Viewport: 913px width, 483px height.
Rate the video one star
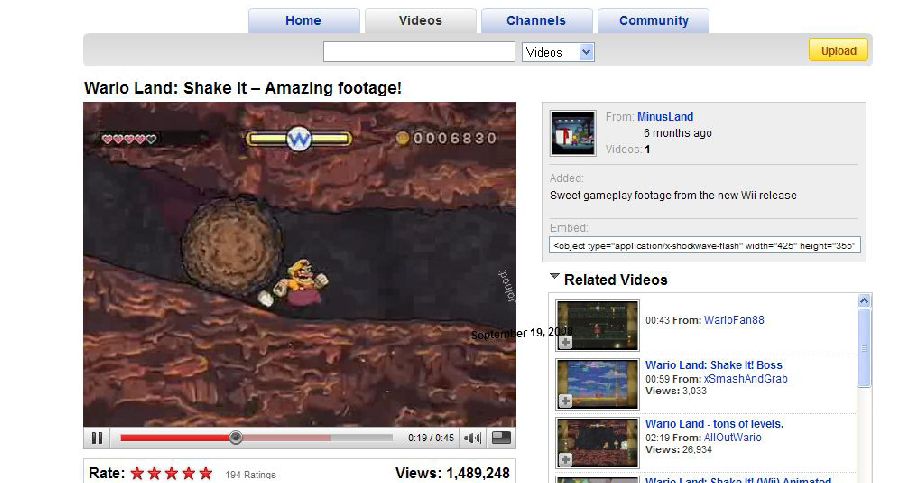point(138,473)
